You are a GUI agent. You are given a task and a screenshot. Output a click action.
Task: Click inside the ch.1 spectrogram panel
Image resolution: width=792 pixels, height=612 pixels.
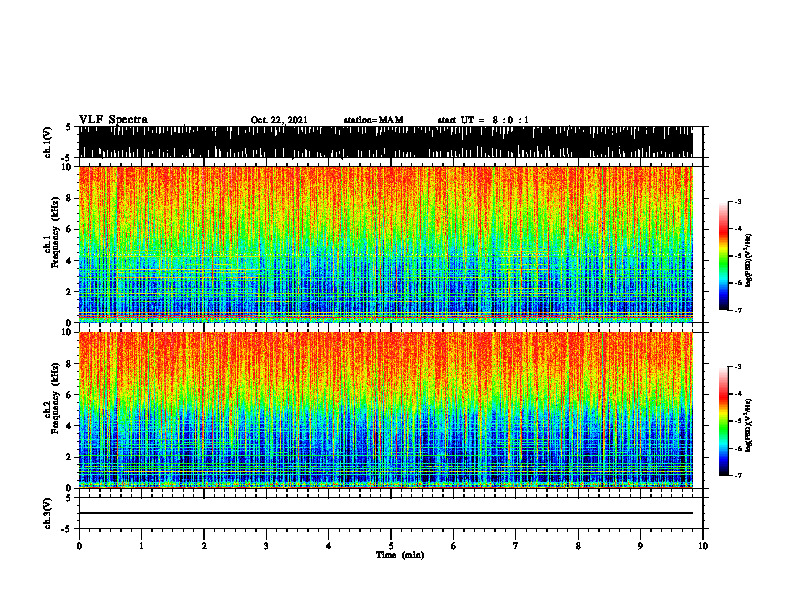coord(386,244)
